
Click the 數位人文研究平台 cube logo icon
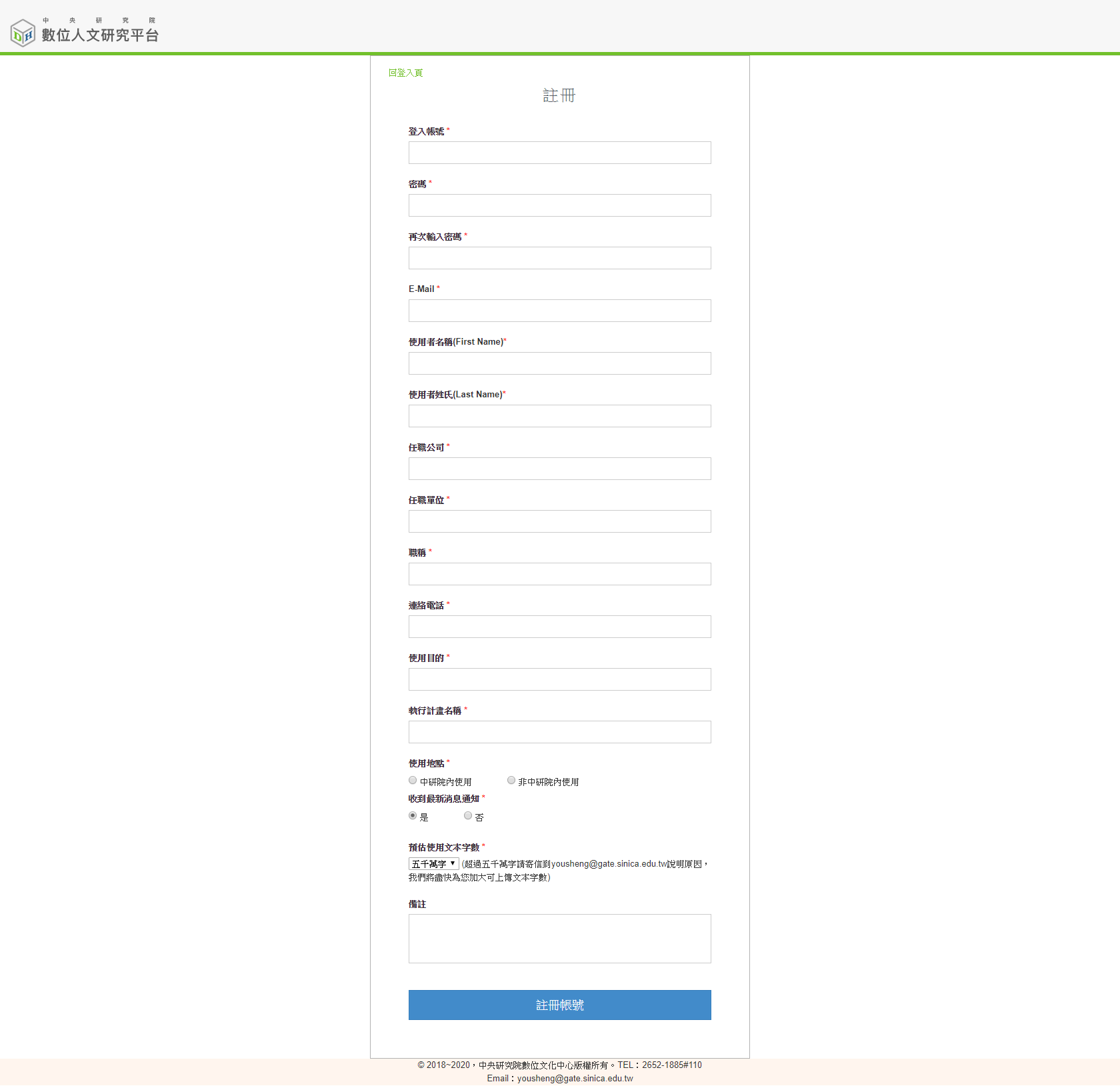(23, 33)
